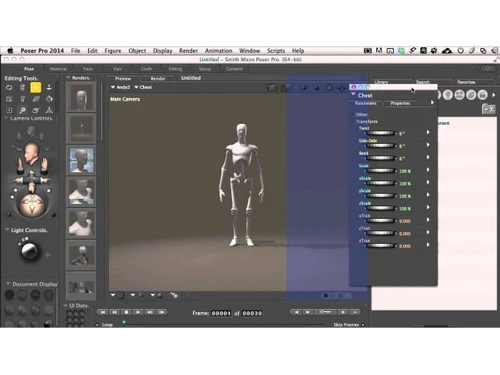
Task: Click the crossed-arms Move XZ camera control
Action: click(32, 180)
